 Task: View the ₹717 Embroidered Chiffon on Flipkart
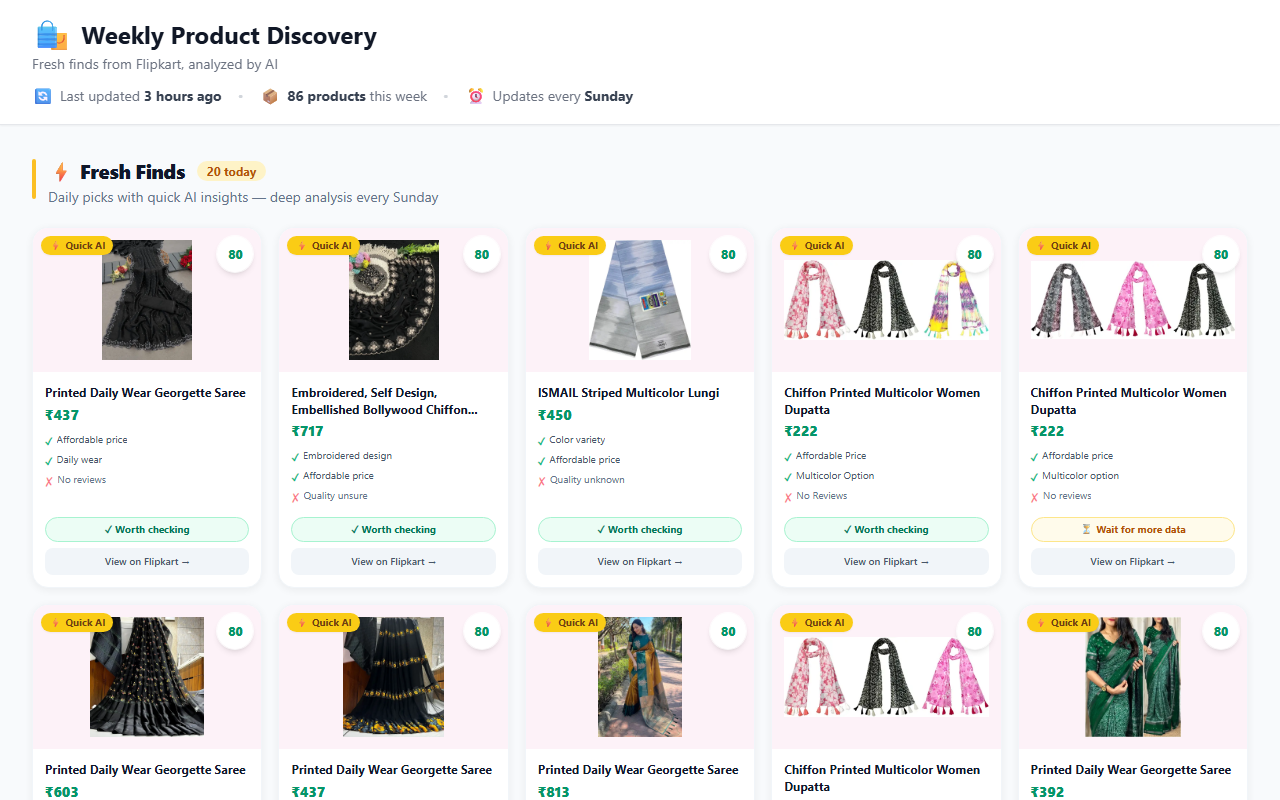[x=393, y=561]
